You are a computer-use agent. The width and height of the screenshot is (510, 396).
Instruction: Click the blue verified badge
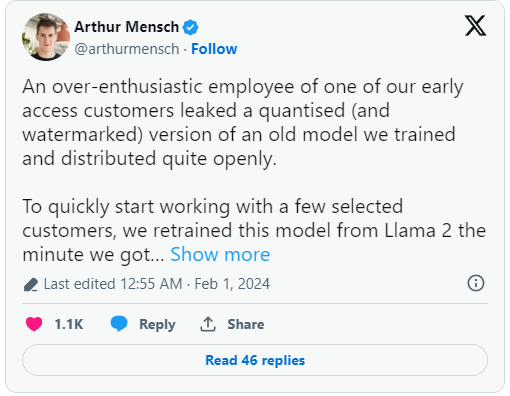(190, 27)
